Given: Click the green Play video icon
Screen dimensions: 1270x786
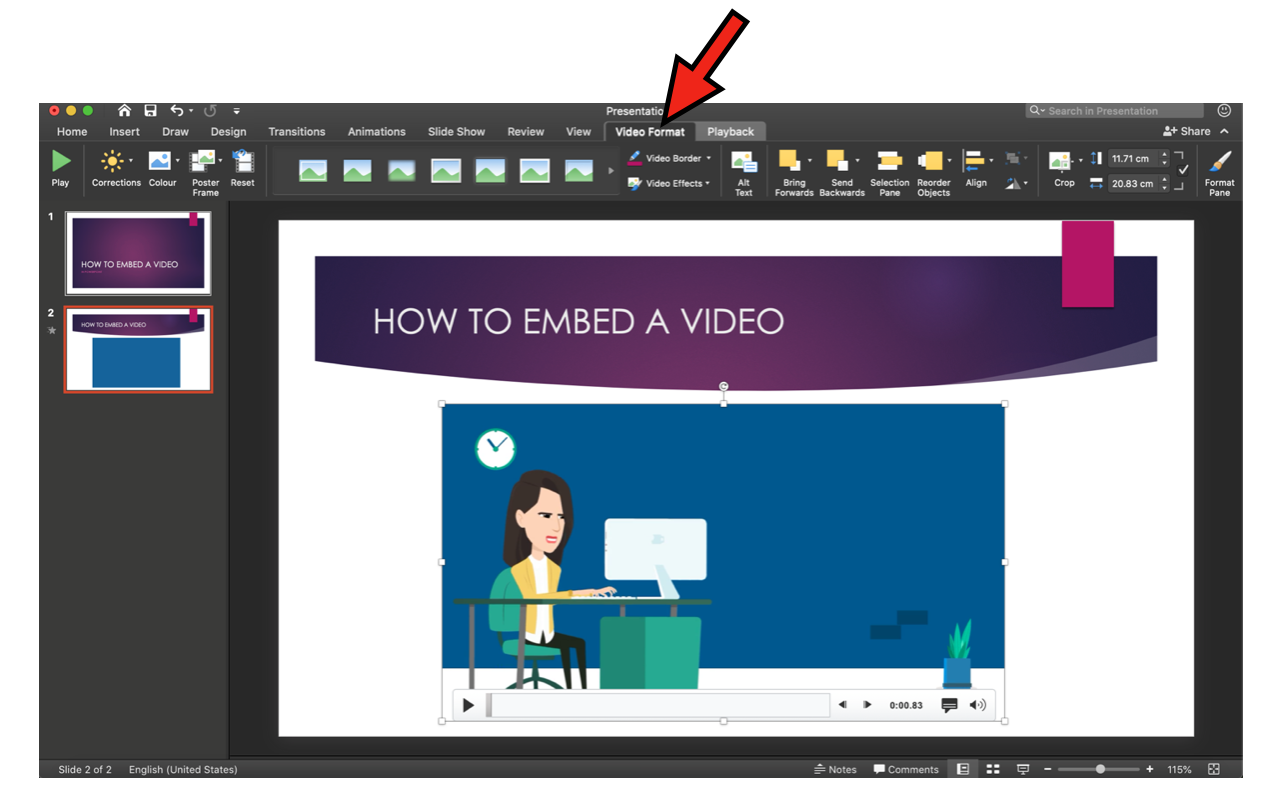Looking at the screenshot, I should coord(61,161).
